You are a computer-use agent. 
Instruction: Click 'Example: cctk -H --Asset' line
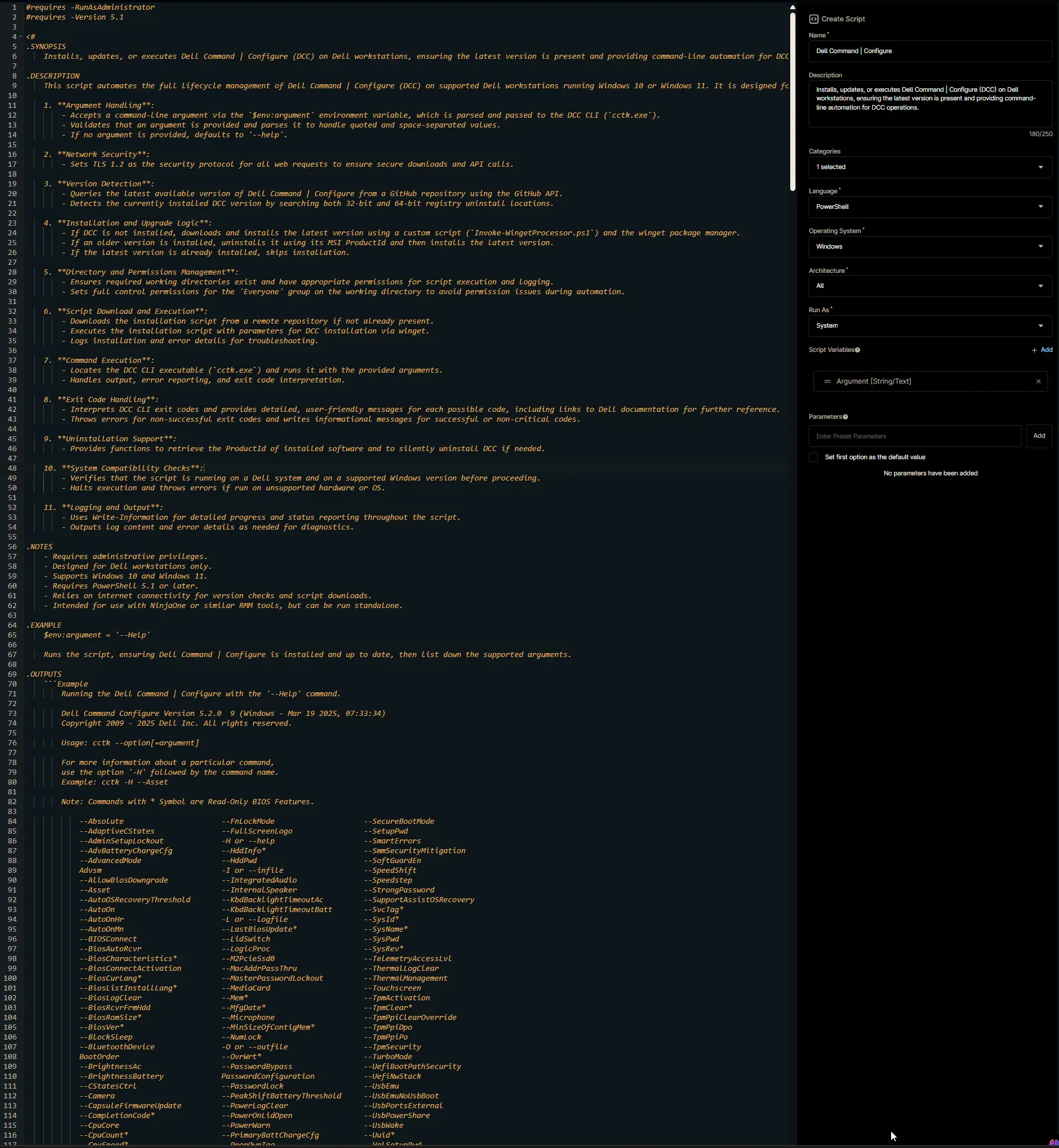pyautogui.click(x=115, y=782)
